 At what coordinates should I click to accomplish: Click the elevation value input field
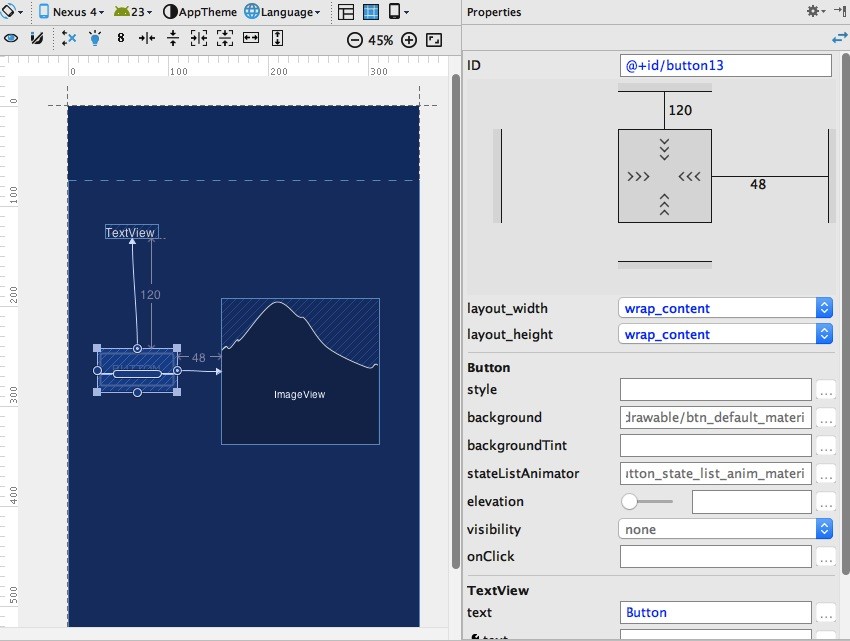click(x=751, y=502)
